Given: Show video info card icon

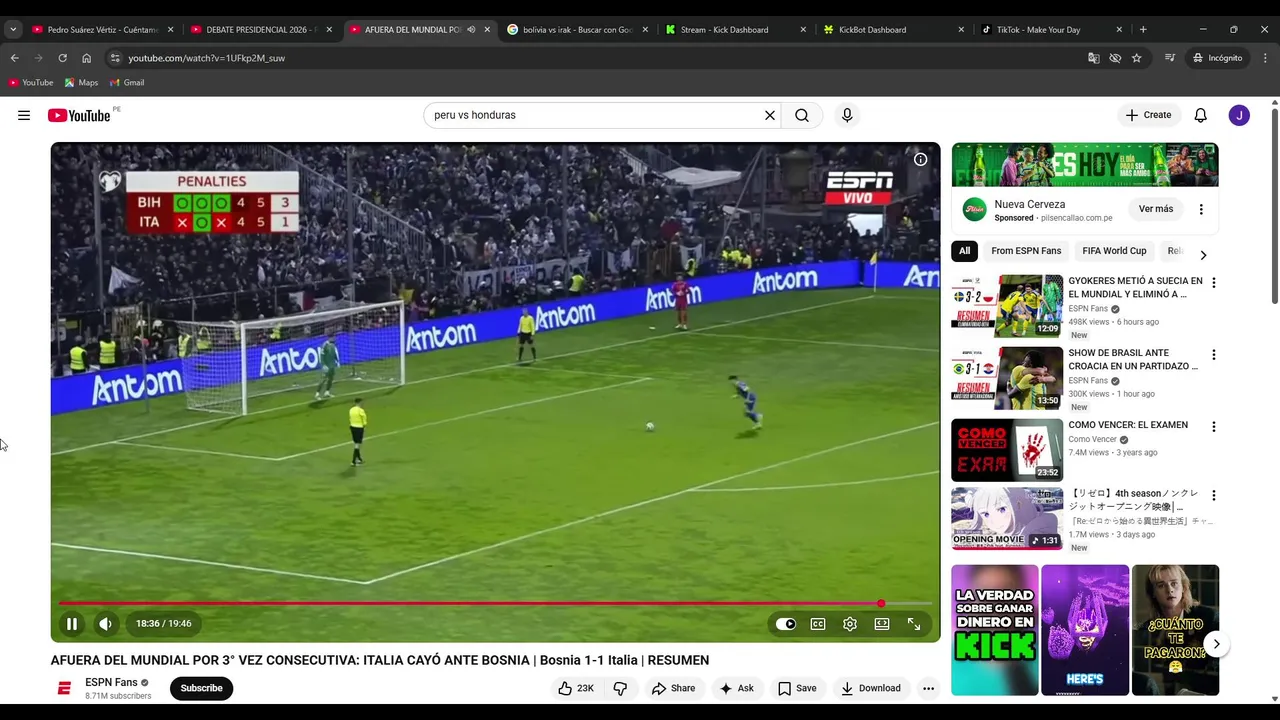Looking at the screenshot, I should [x=920, y=159].
